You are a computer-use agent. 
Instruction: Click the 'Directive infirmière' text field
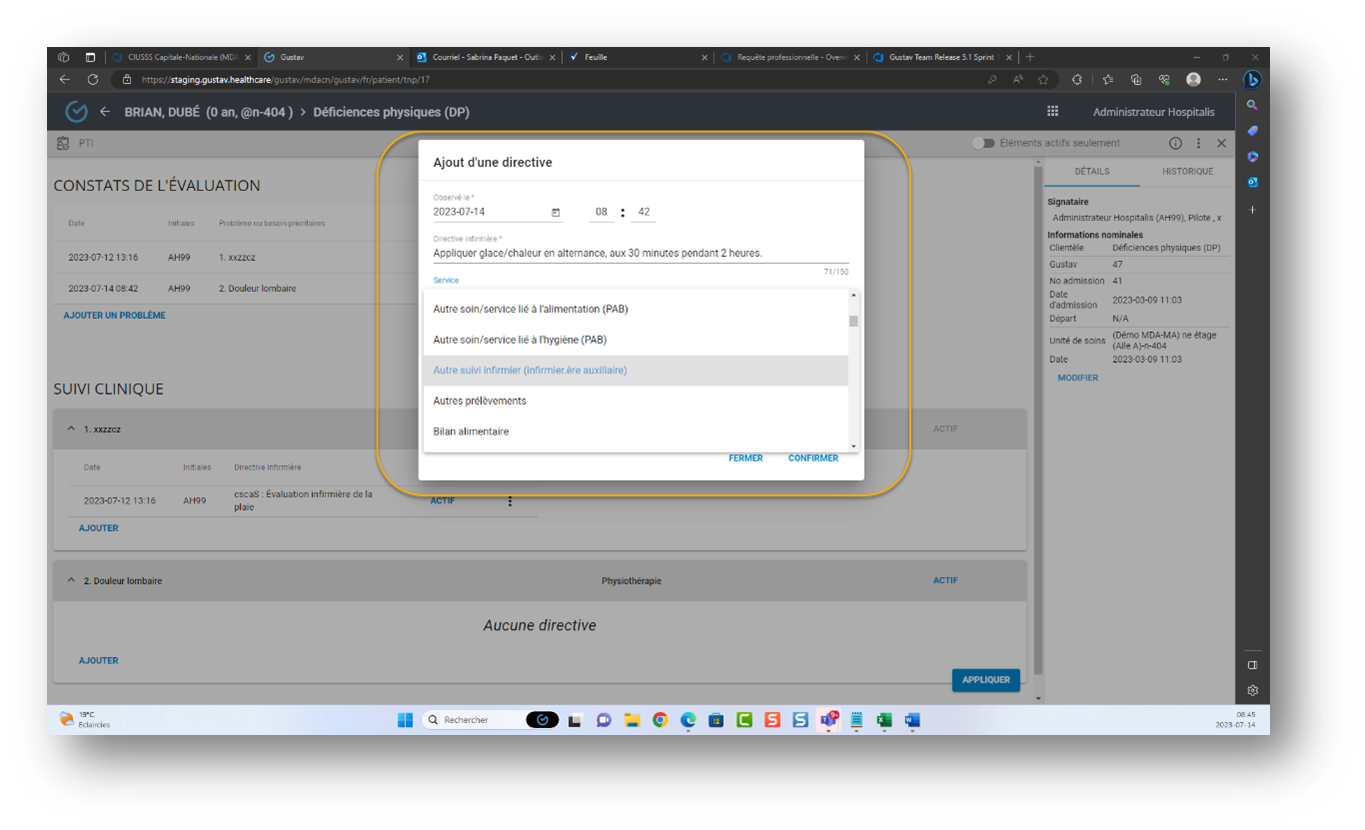pyautogui.click(x=633, y=254)
